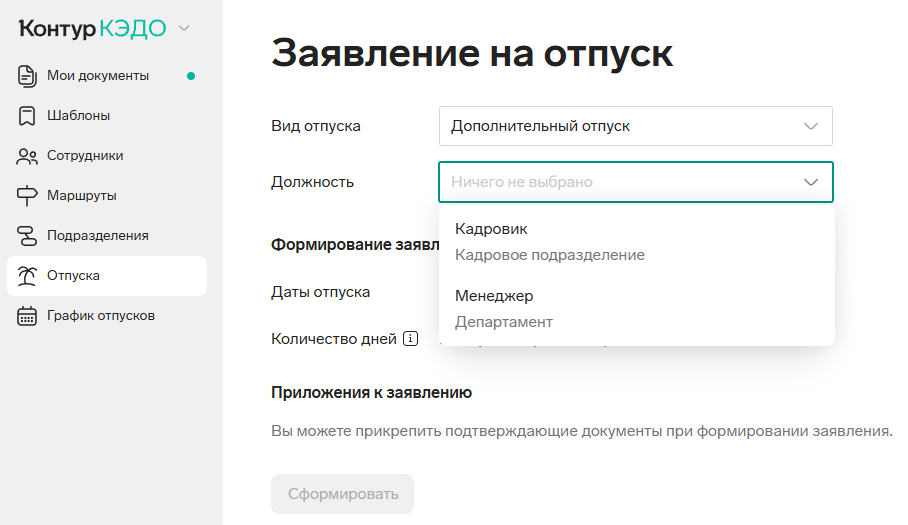Navigate to График отпусков page
The image size is (908, 525).
pyautogui.click(x=101, y=316)
